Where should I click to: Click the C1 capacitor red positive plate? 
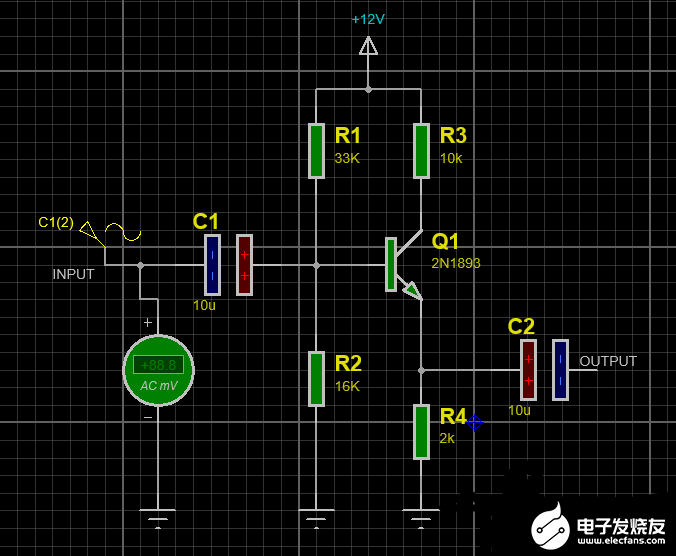click(x=244, y=265)
